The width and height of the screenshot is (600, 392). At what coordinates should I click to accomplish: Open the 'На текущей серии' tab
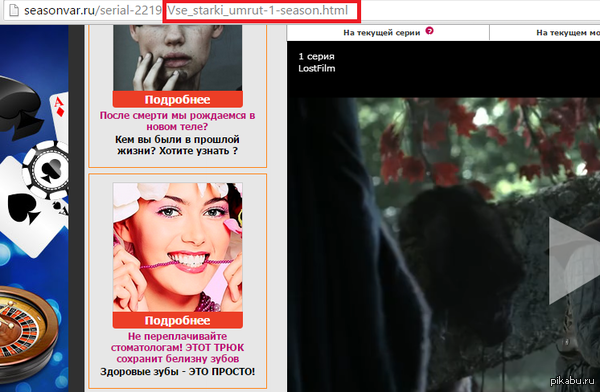388,33
